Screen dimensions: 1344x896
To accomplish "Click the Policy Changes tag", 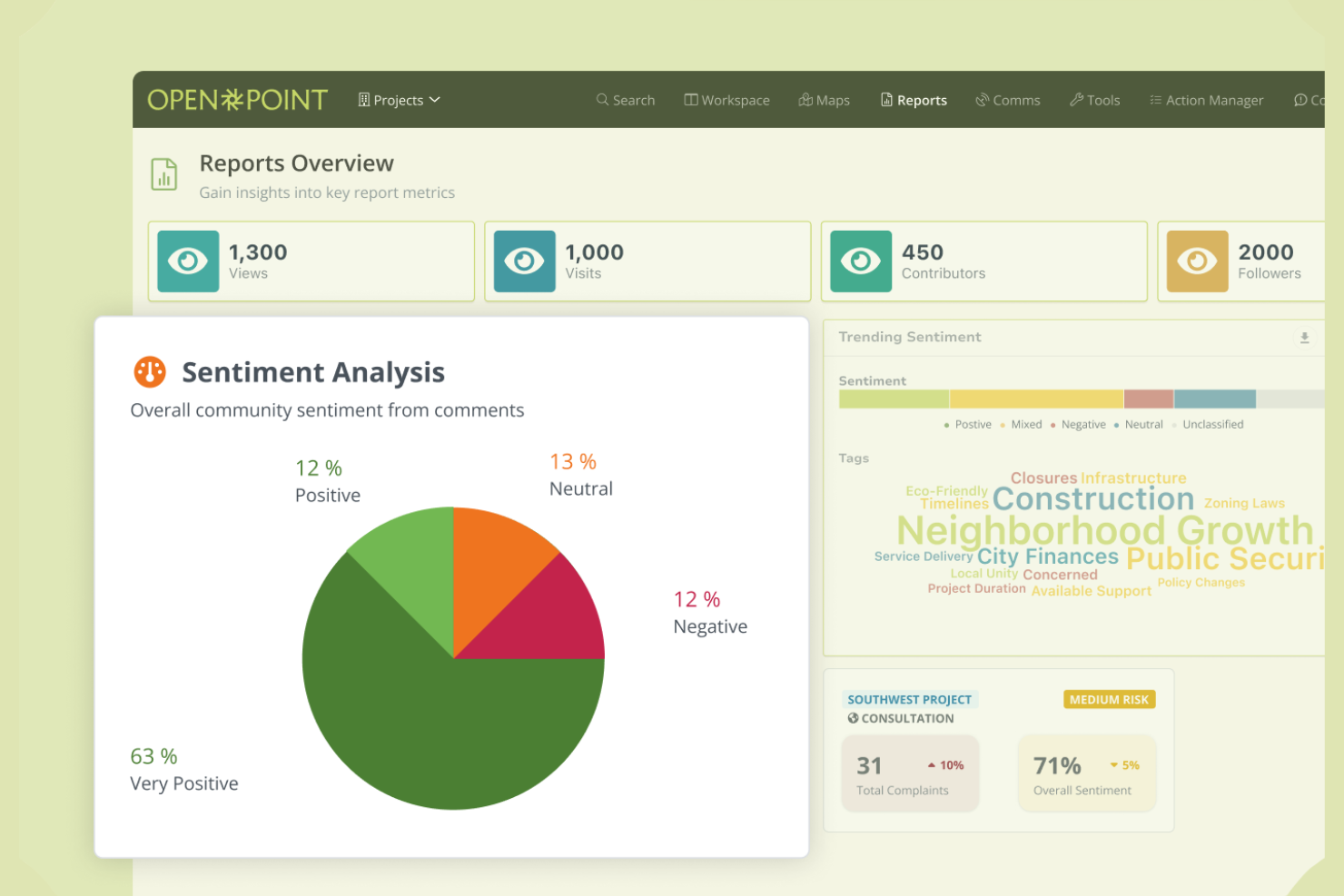I will click(1201, 583).
